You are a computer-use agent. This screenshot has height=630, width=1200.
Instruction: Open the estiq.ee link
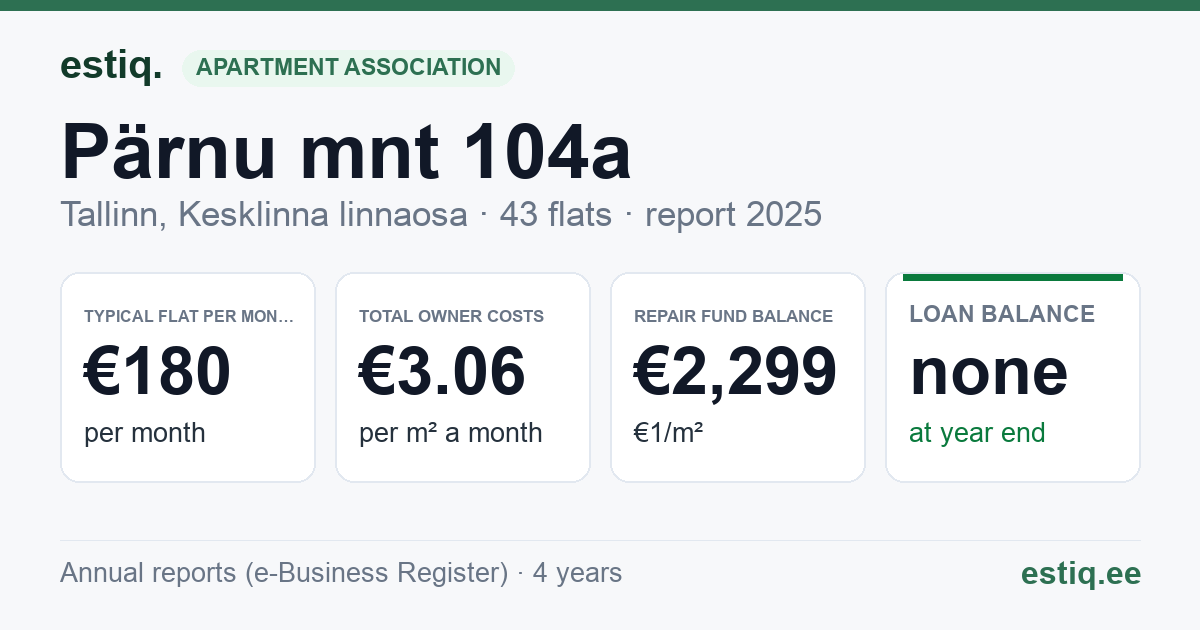coord(1081,573)
